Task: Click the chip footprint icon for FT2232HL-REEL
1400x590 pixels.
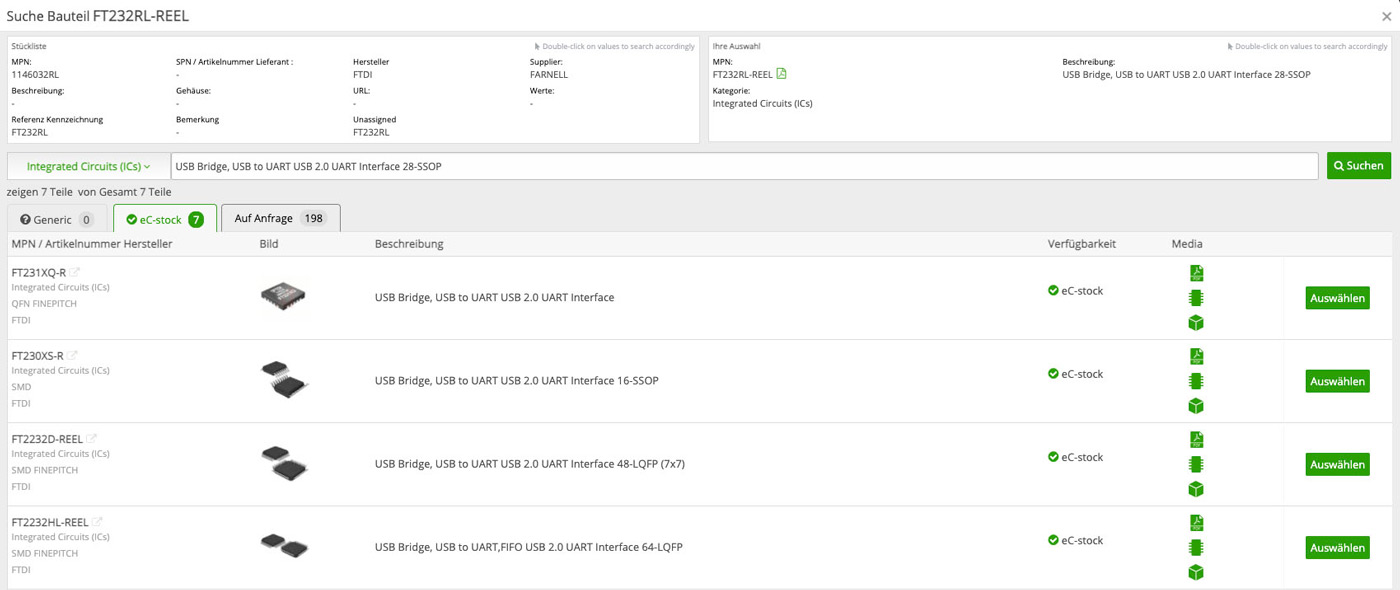Action: (1196, 547)
